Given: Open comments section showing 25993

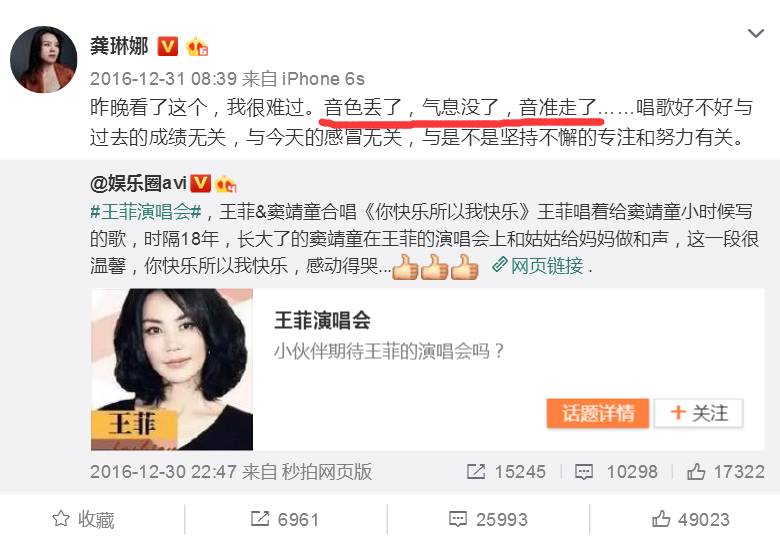Looking at the screenshot, I should point(488,520).
